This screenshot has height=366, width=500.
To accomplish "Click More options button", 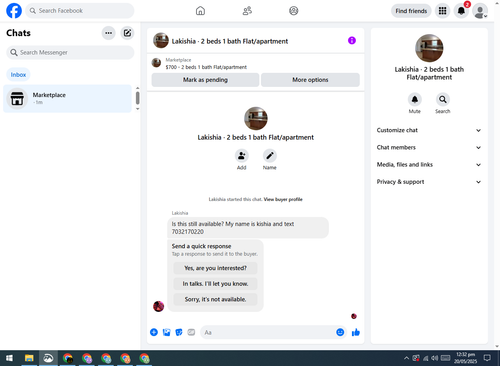I will [x=310, y=80].
